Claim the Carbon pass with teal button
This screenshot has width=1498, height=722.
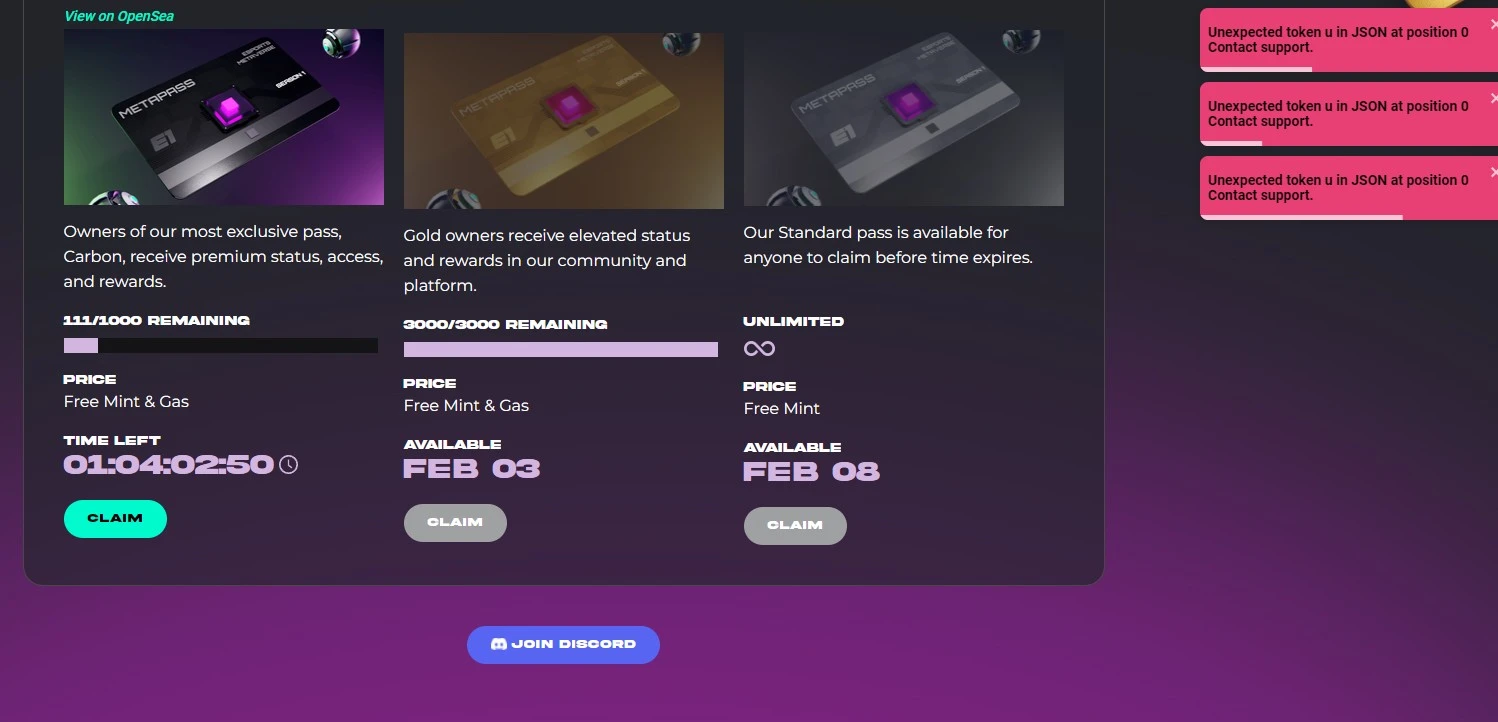[x=115, y=519]
